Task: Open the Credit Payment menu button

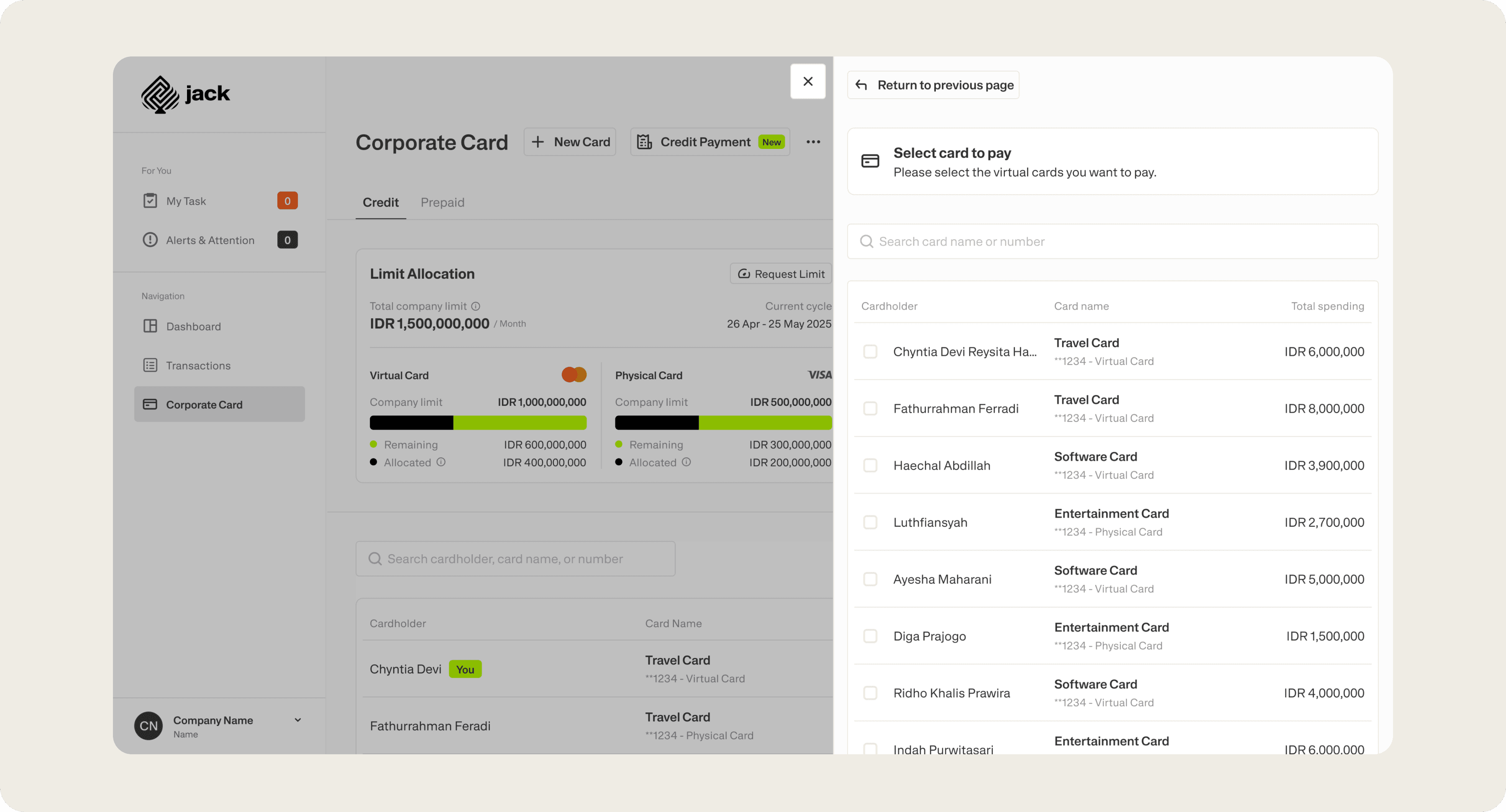Action: point(710,141)
